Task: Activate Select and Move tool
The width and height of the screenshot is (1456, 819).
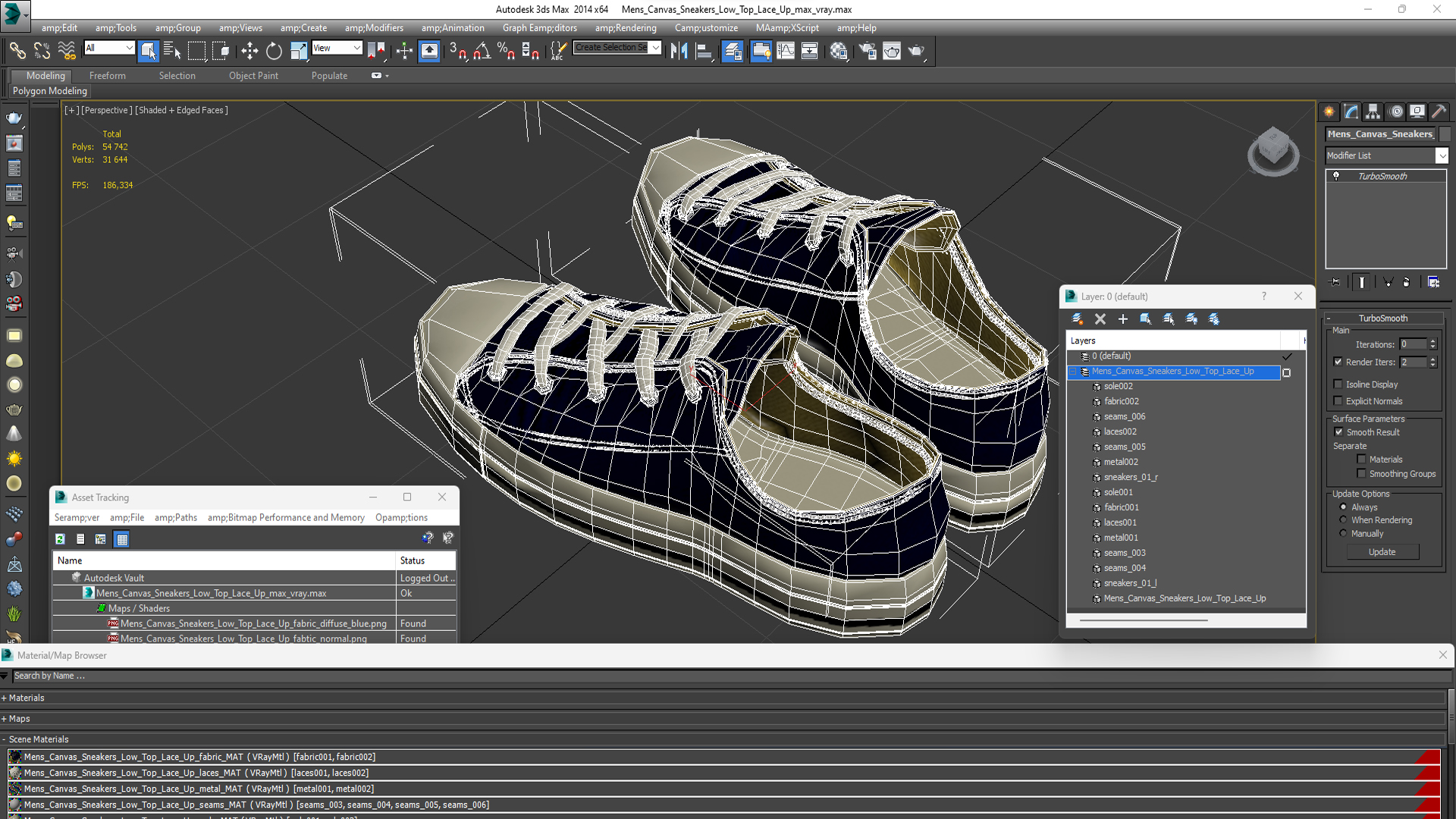Action: click(x=249, y=51)
